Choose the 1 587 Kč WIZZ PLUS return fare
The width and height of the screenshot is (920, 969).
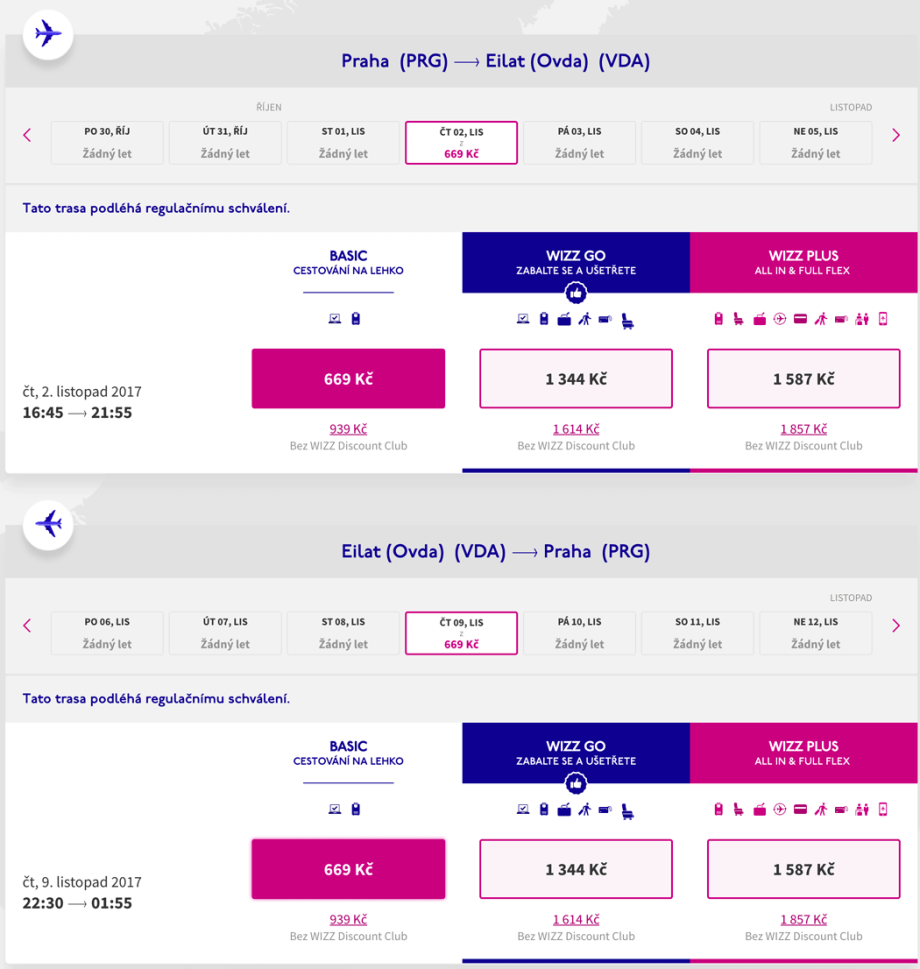803,869
